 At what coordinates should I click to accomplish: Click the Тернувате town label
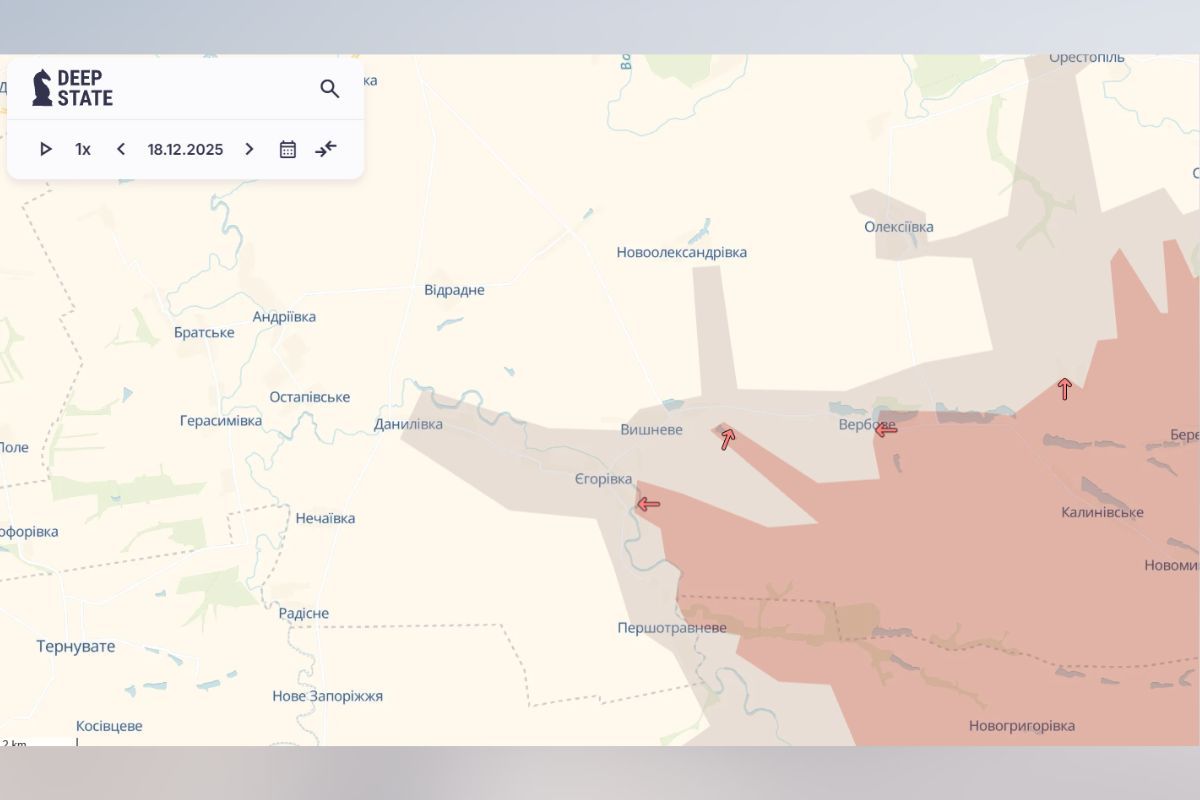click(x=76, y=646)
